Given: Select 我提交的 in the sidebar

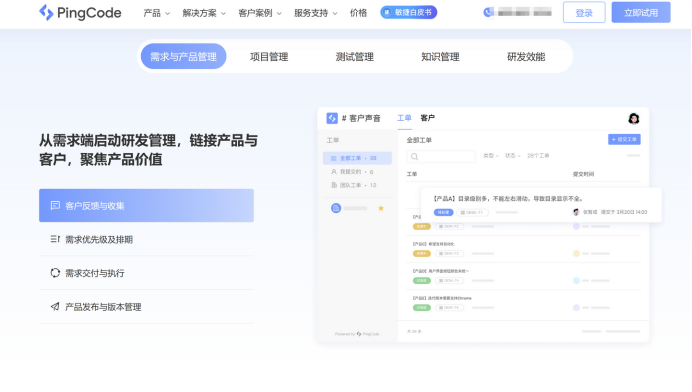Looking at the screenshot, I should (357, 172).
